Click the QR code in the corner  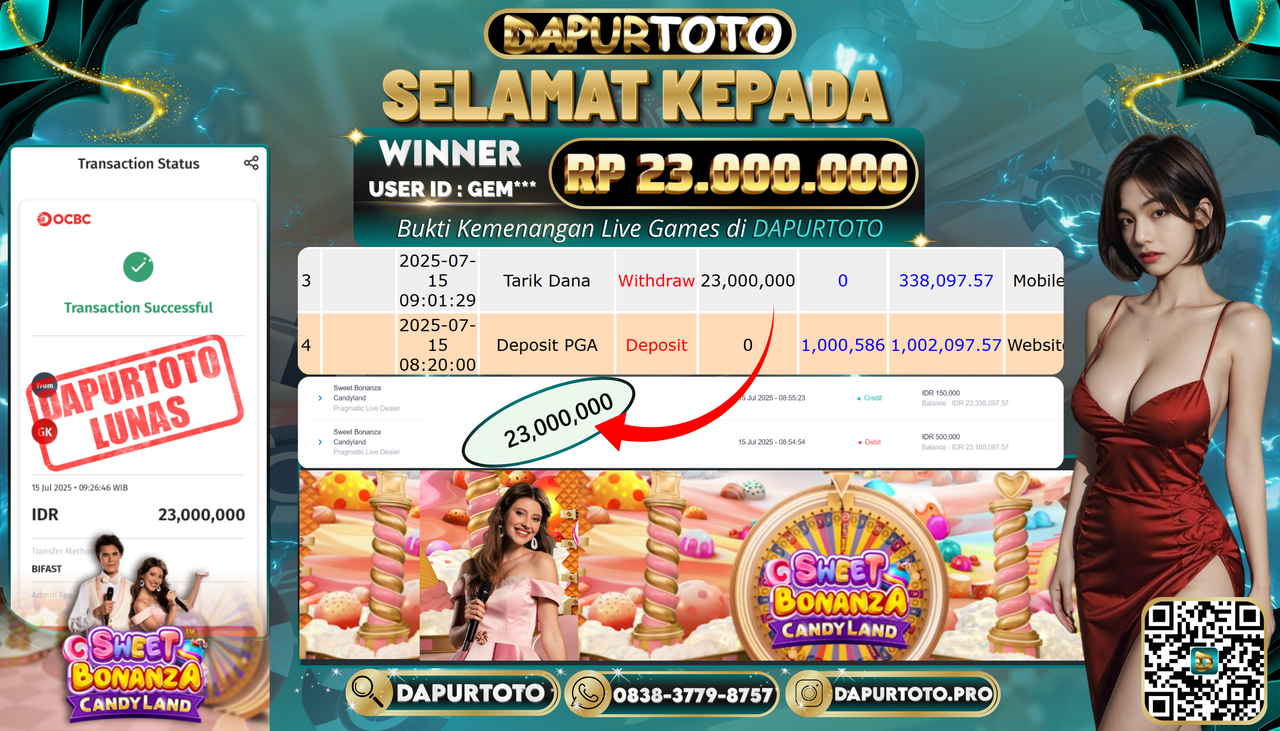pos(1204,661)
